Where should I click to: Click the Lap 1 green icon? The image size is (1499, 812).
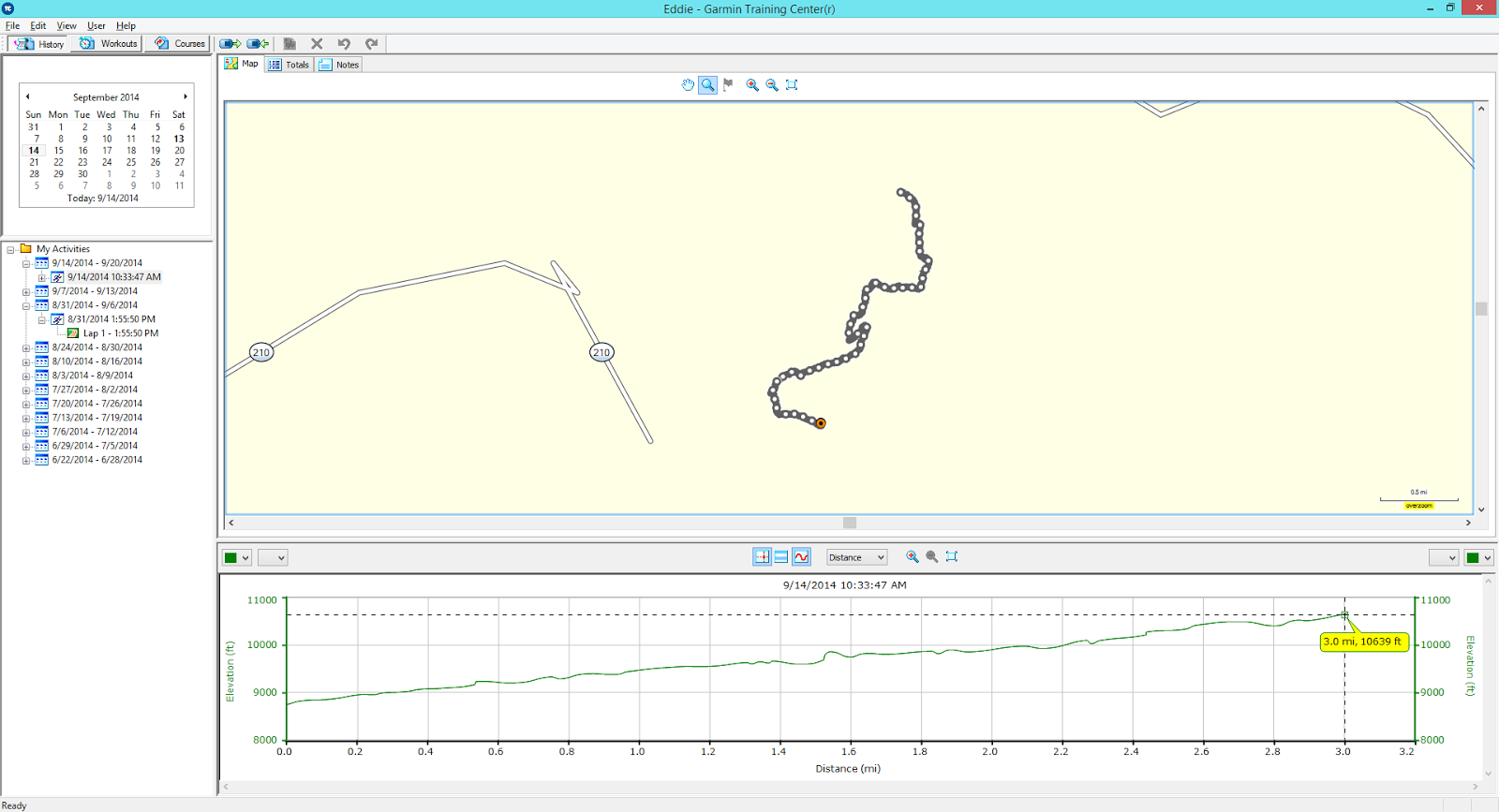(73, 333)
